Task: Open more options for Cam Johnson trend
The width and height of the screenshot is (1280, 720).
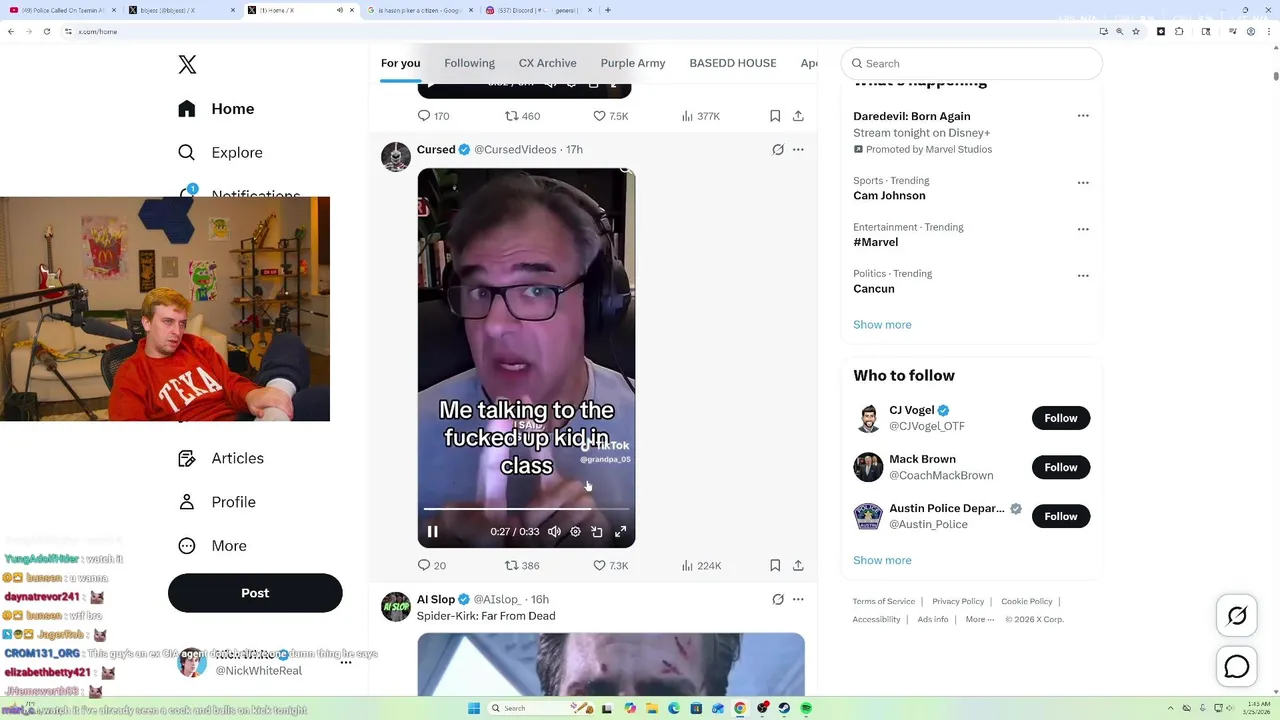Action: [x=1083, y=183]
